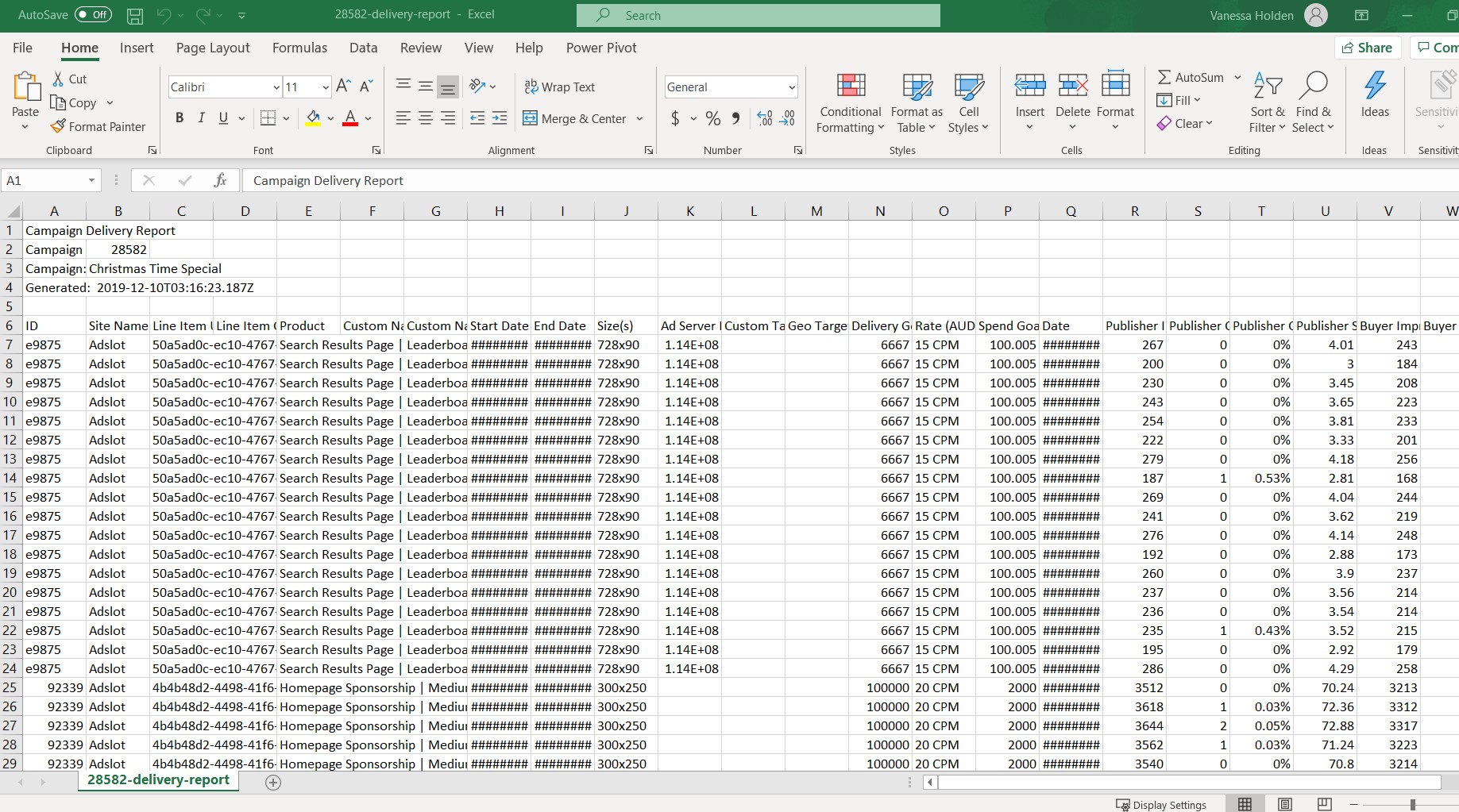Click Align Left icon
The image size is (1459, 812).
click(x=403, y=118)
